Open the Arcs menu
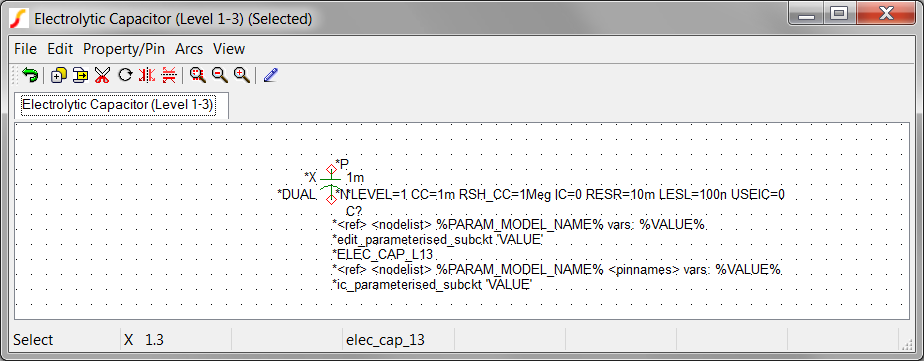924x361 pixels. (x=189, y=49)
